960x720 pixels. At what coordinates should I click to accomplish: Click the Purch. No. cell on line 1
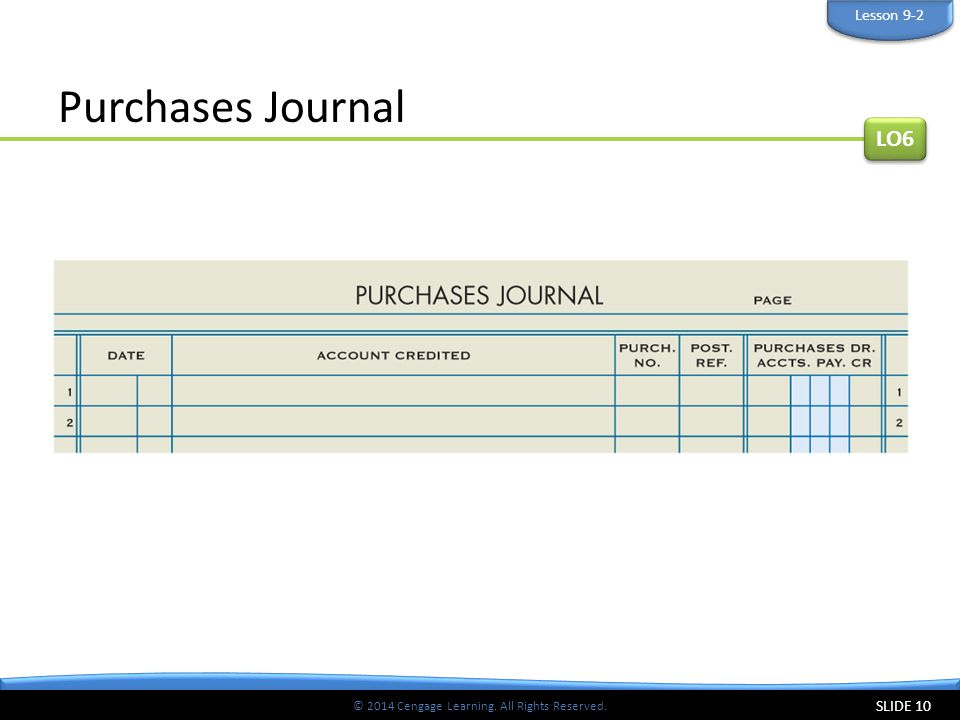coord(647,391)
